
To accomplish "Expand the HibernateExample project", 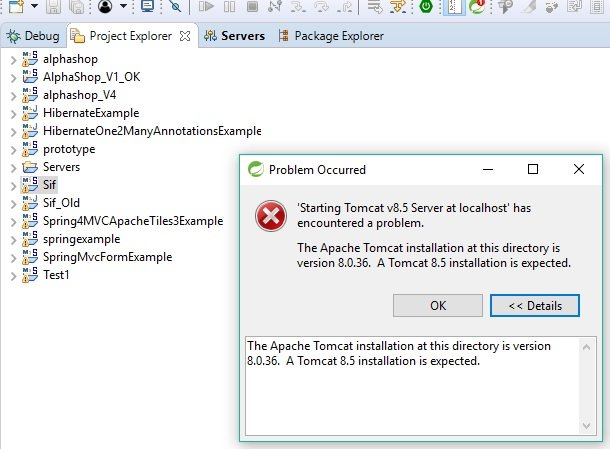I will [x=13, y=114].
